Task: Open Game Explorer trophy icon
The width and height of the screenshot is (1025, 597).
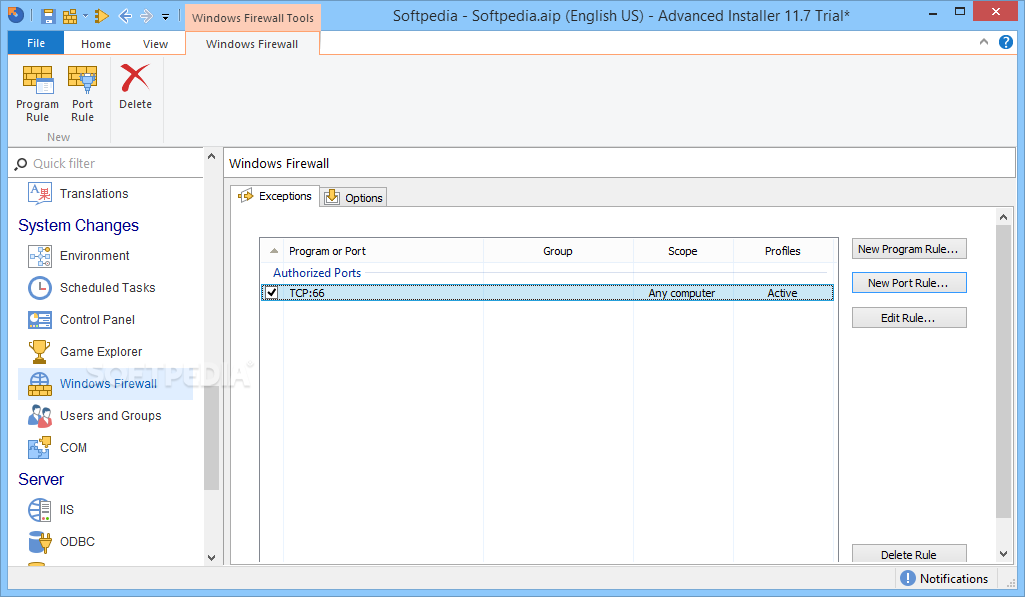Action: 40,352
